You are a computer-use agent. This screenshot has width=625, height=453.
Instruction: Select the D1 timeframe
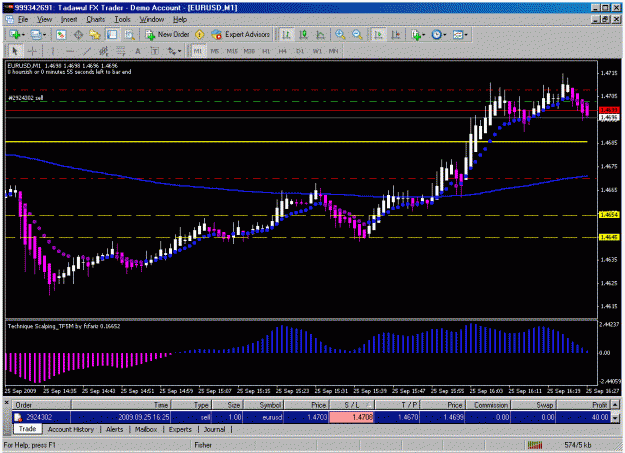click(x=300, y=51)
